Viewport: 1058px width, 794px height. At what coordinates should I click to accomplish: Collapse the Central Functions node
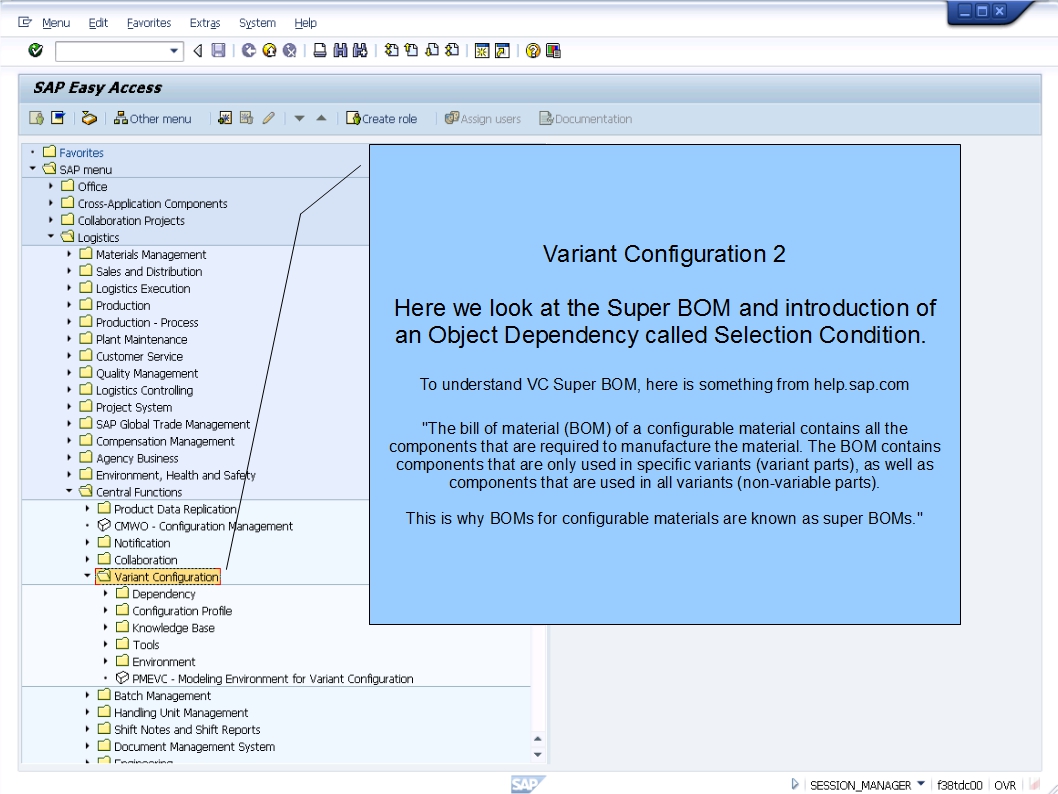click(69, 491)
